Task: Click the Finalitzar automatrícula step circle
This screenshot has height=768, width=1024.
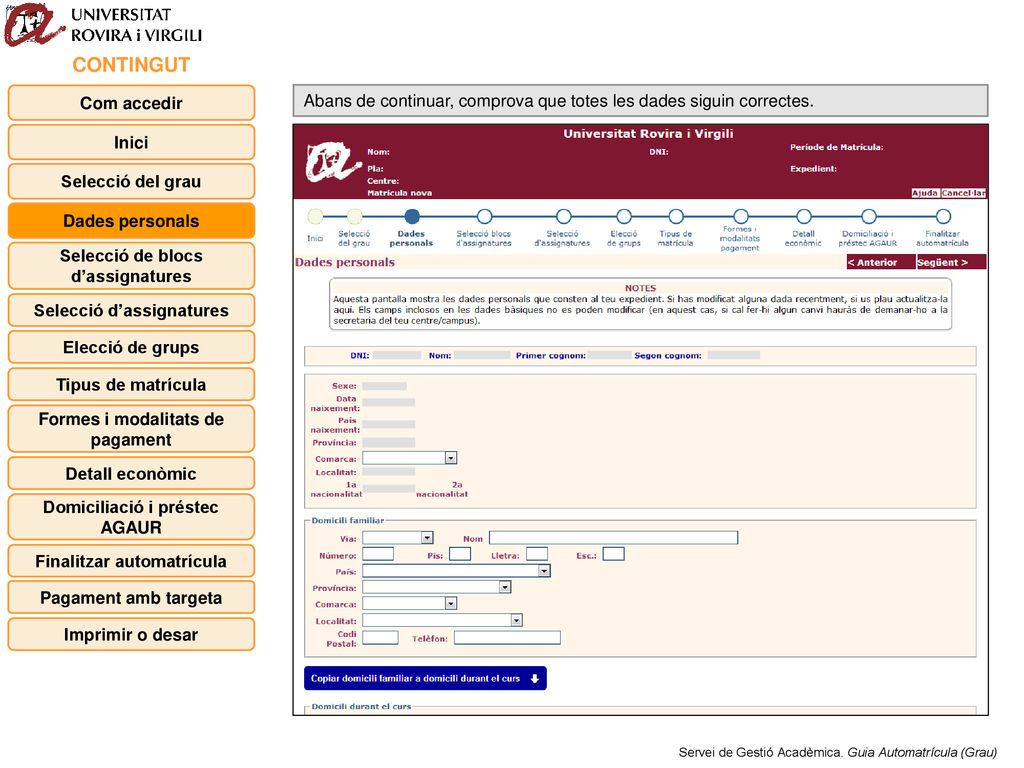Action: click(x=943, y=216)
